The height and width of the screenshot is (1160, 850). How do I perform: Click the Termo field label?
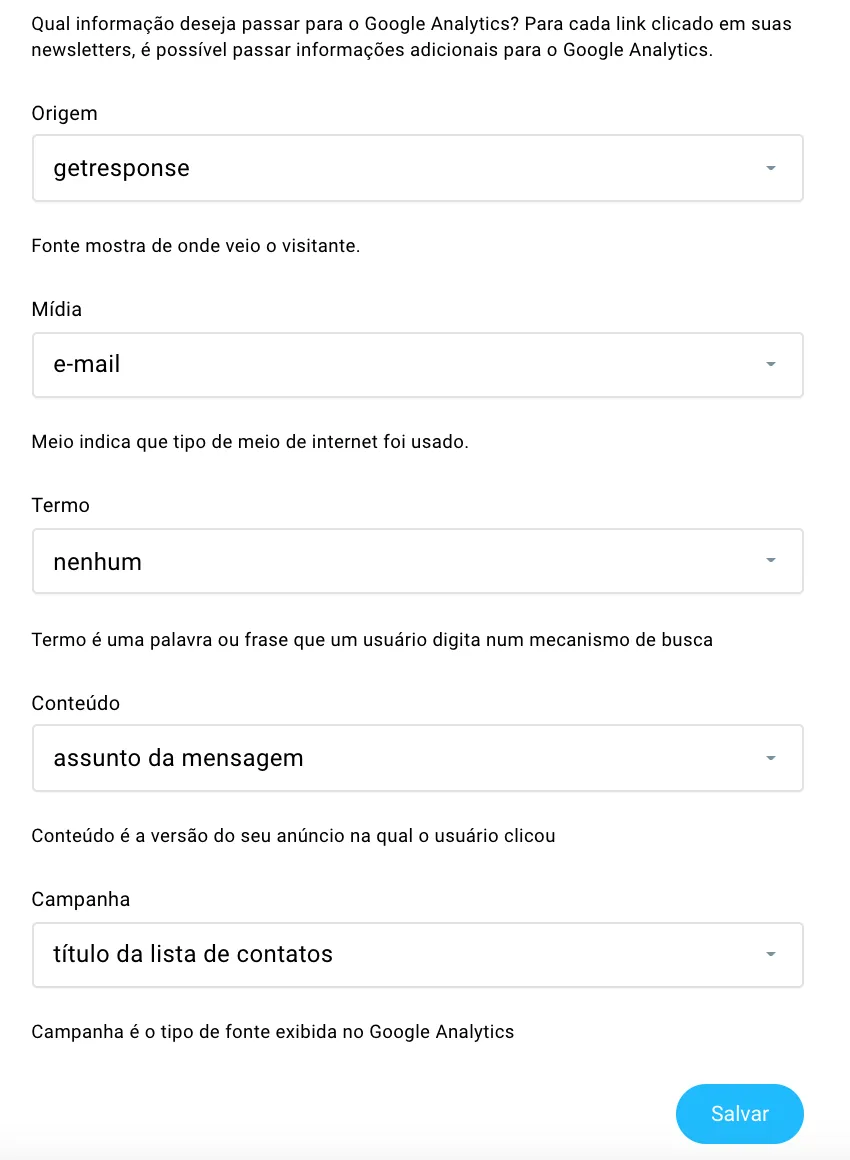point(60,505)
